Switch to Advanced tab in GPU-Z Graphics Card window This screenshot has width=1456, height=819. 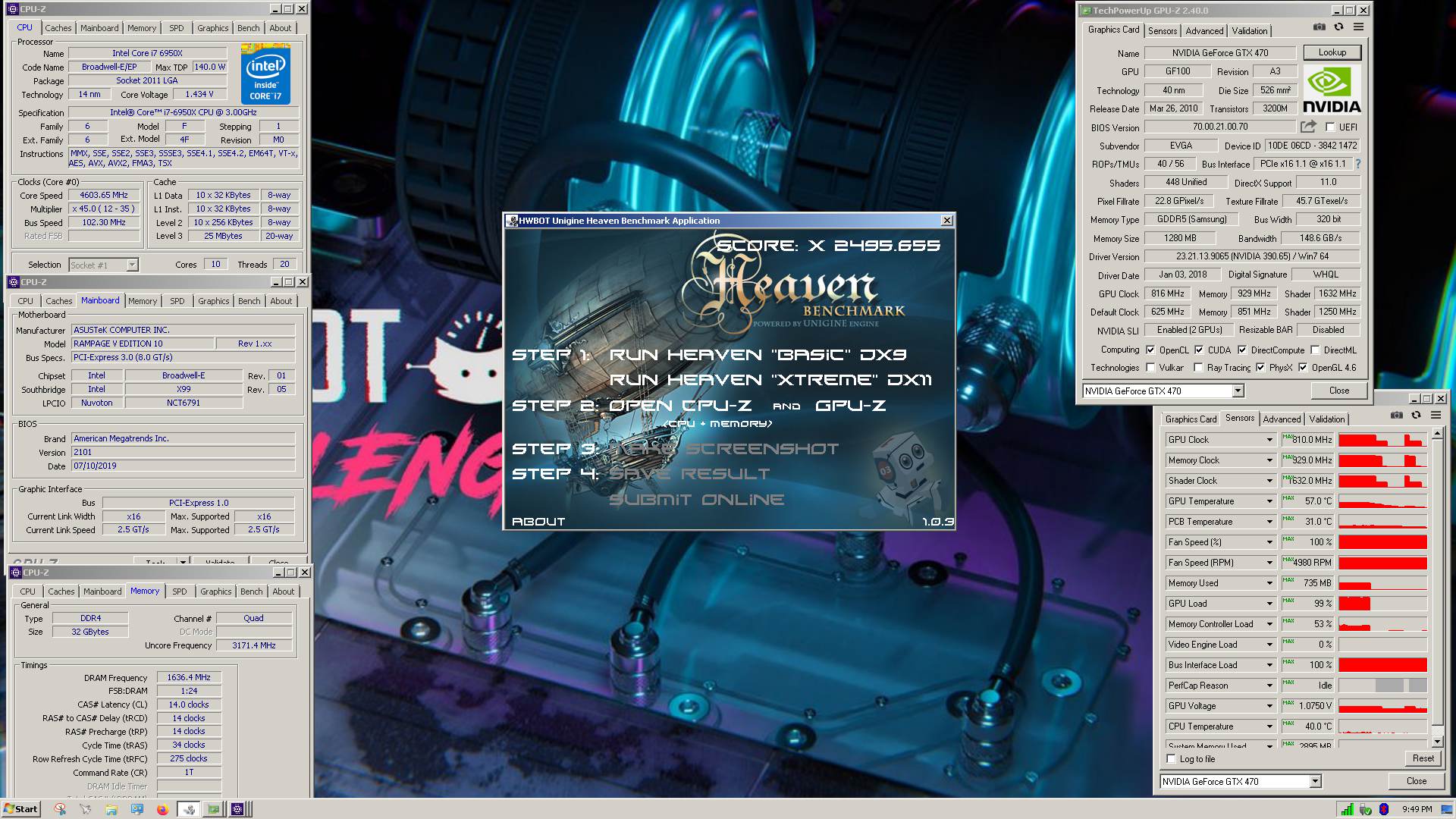1204,31
